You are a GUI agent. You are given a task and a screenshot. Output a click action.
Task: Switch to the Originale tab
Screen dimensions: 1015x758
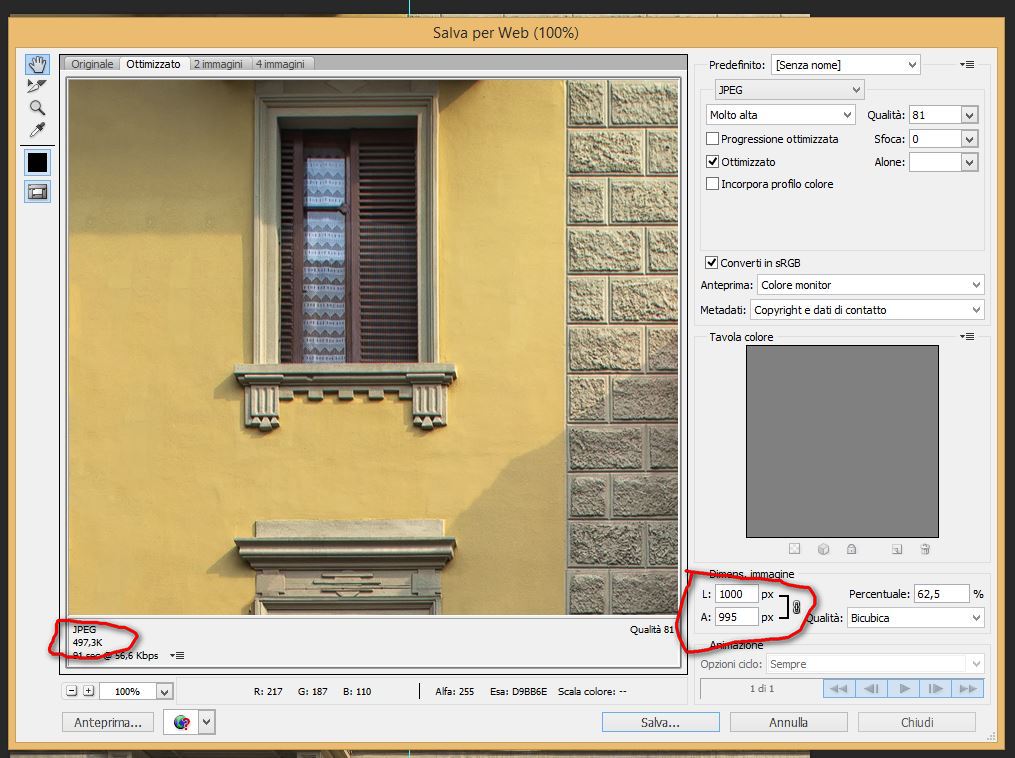click(x=92, y=64)
